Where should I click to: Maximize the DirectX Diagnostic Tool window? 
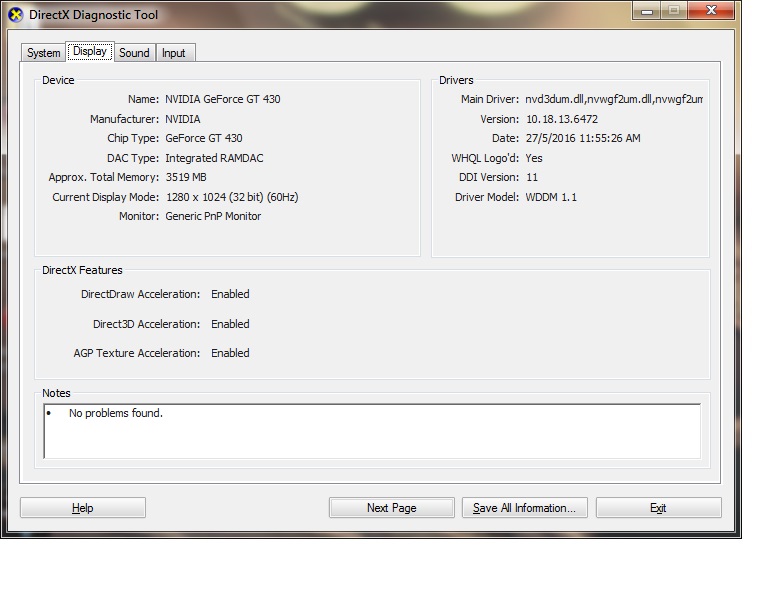(x=674, y=11)
